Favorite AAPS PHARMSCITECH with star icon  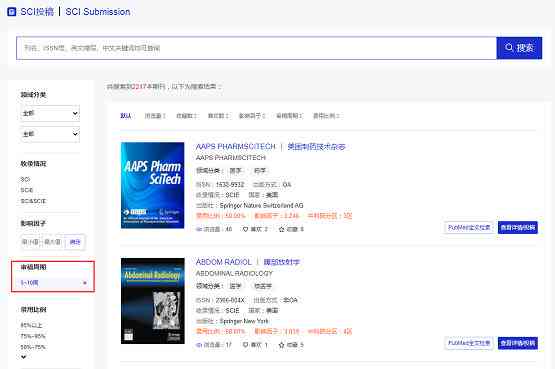click(x=281, y=229)
